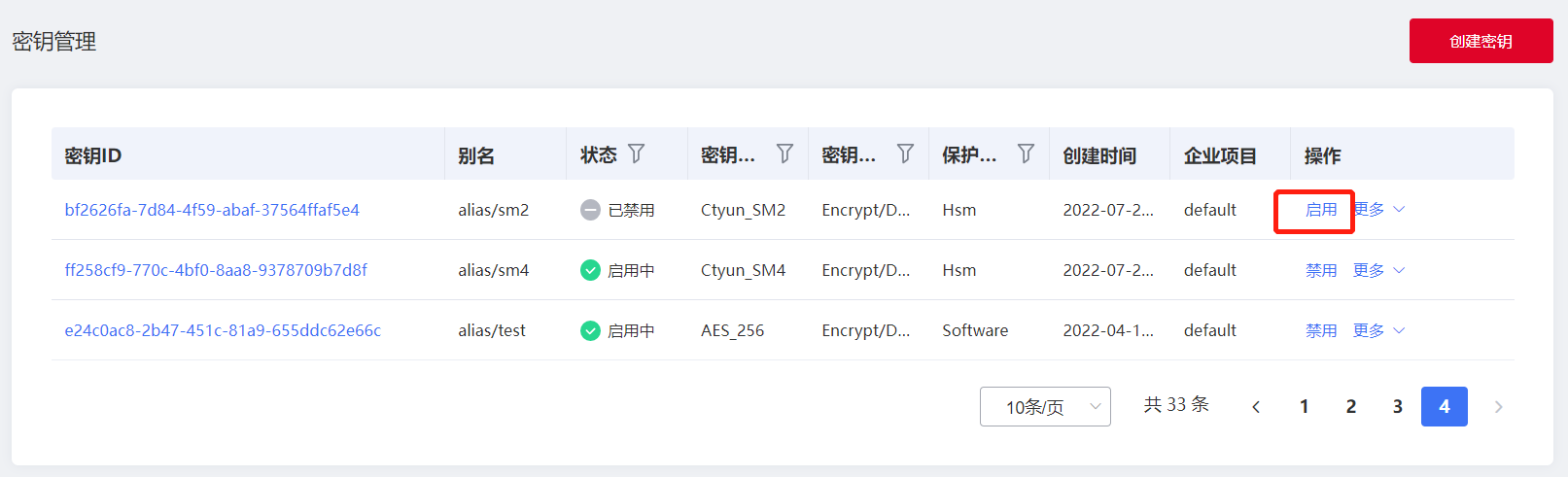Click the 密钥ID column header
Viewport: 1568px width, 477px height.
tap(93, 155)
